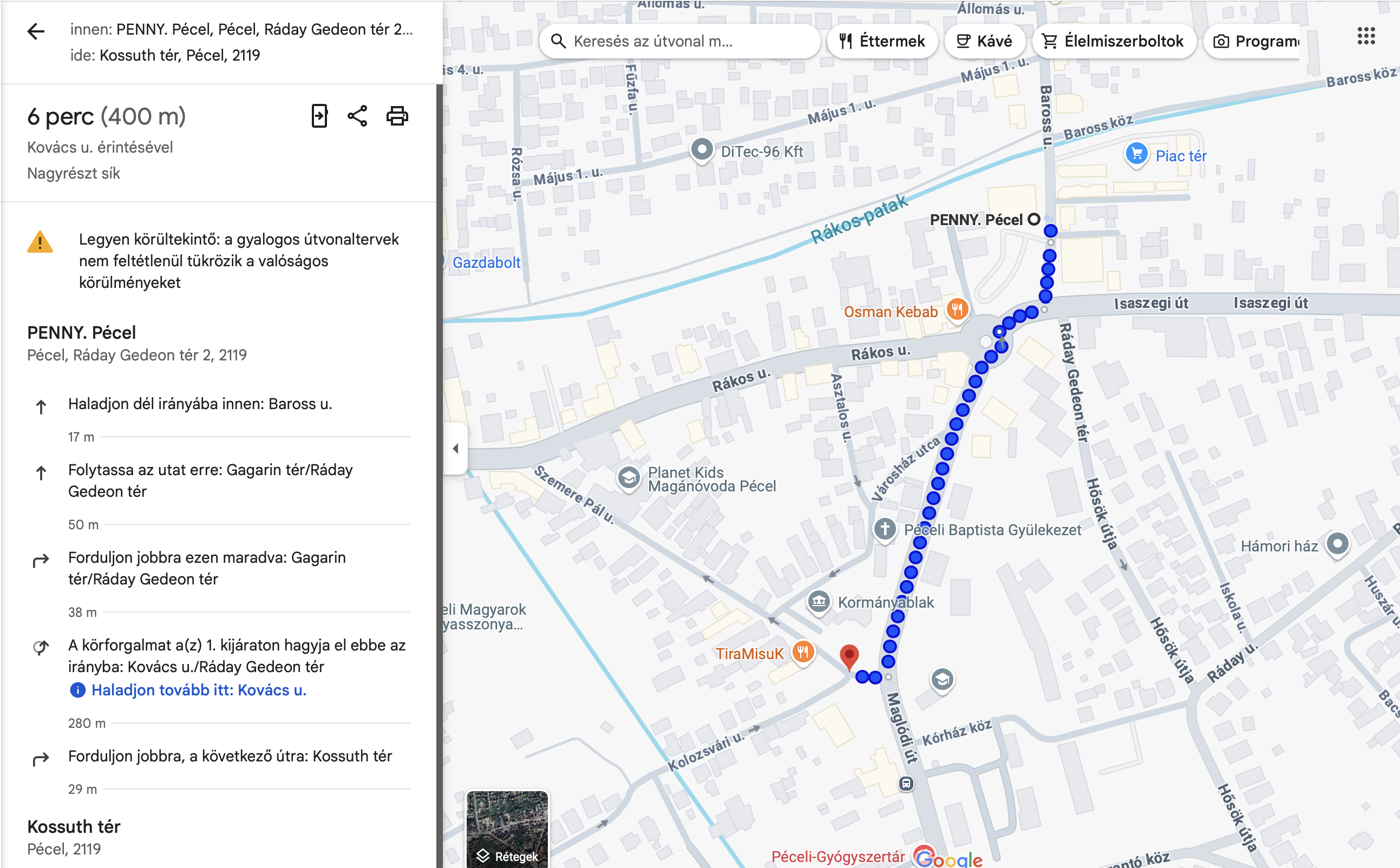The height and width of the screenshot is (868, 1400).
Task: Click the 'Kossuth tér' destination heading
Action: point(74,826)
